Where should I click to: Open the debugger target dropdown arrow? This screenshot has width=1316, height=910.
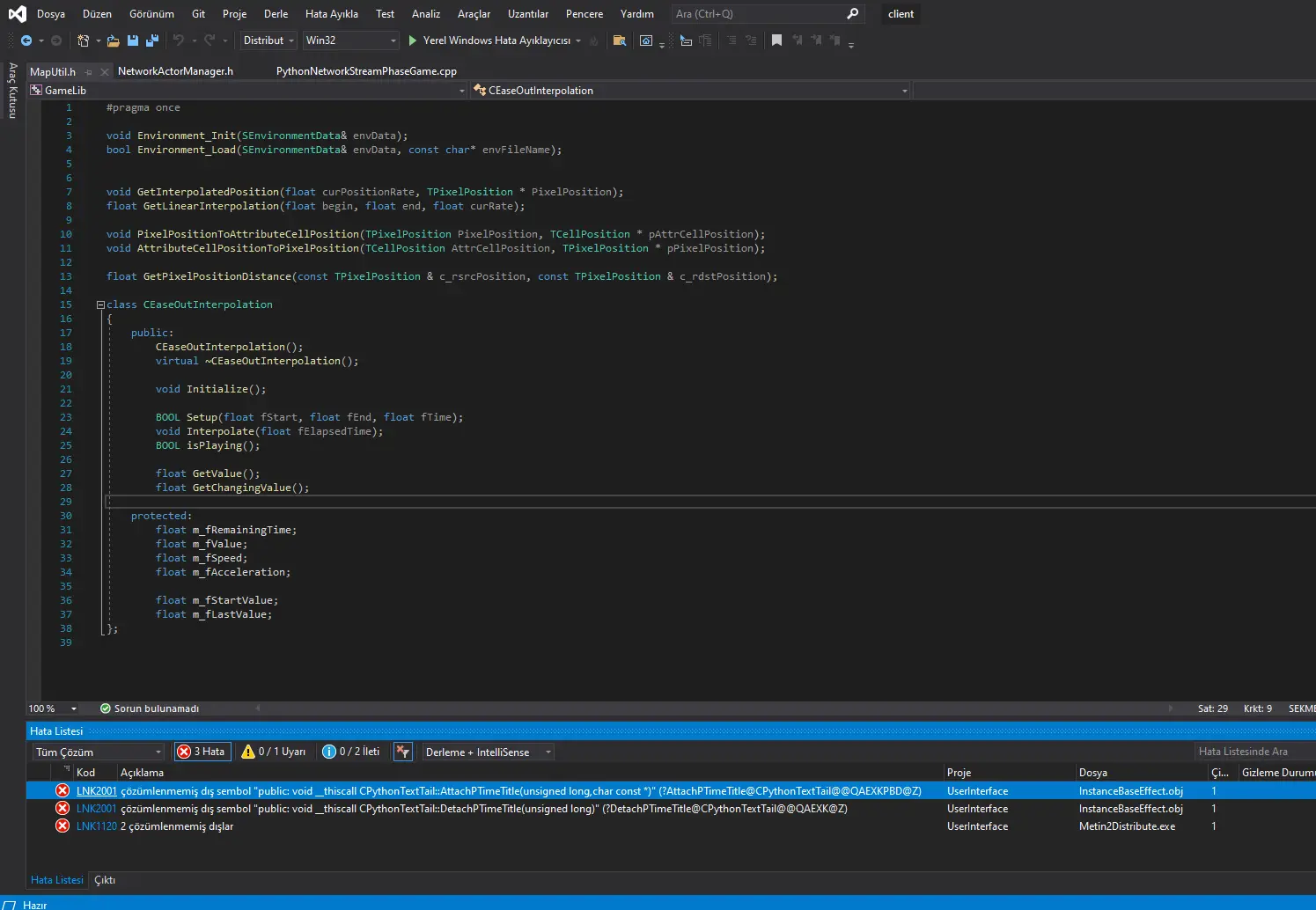[578, 40]
